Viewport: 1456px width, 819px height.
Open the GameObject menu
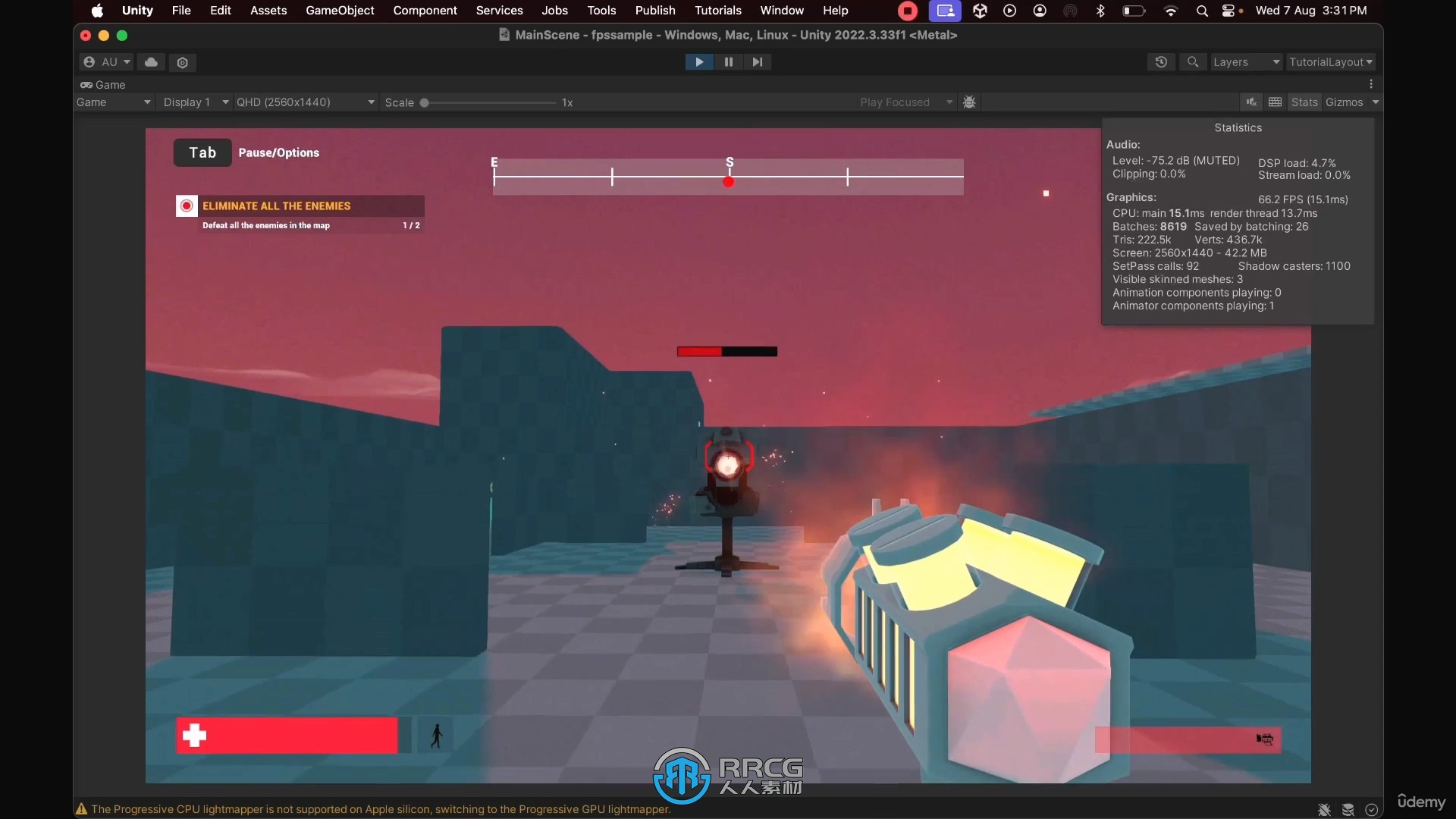coord(340,10)
